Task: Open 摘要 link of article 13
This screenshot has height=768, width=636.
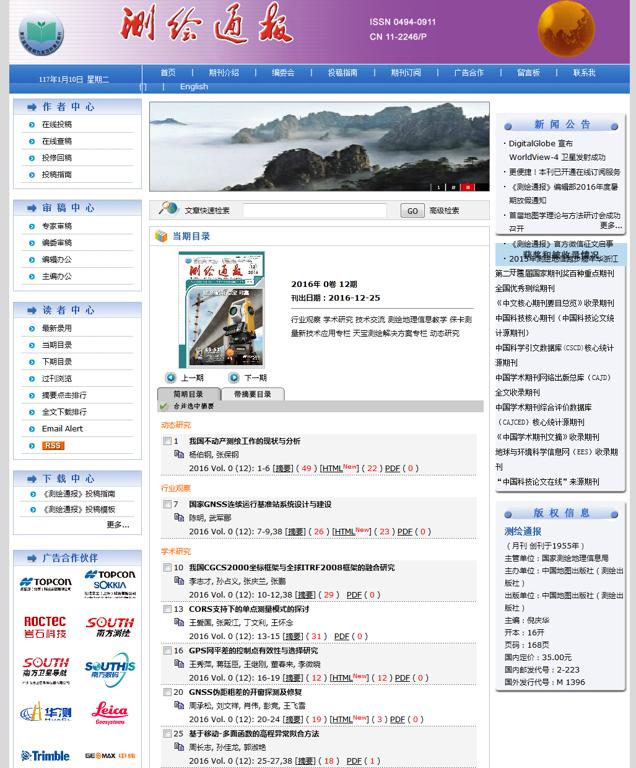Action: point(295,636)
